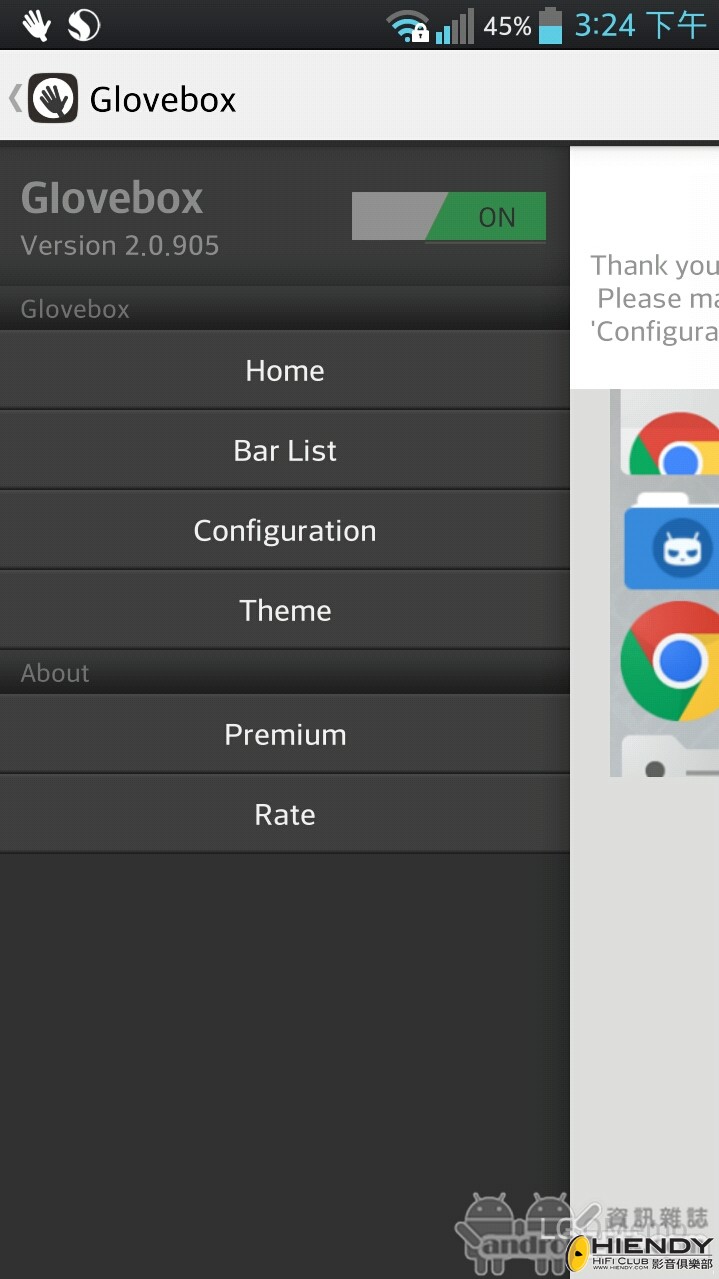This screenshot has height=1279, width=719.
Task: Tap the Glovebox app icon in the header
Action: [53, 98]
